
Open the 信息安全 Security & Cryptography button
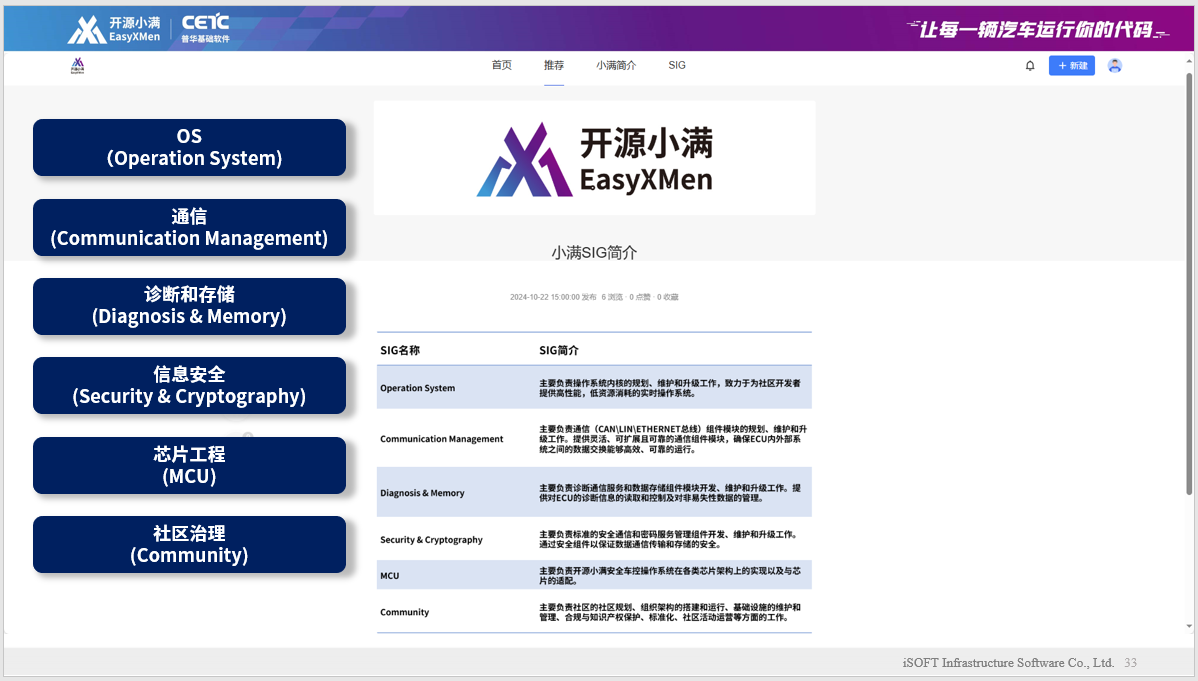189,386
